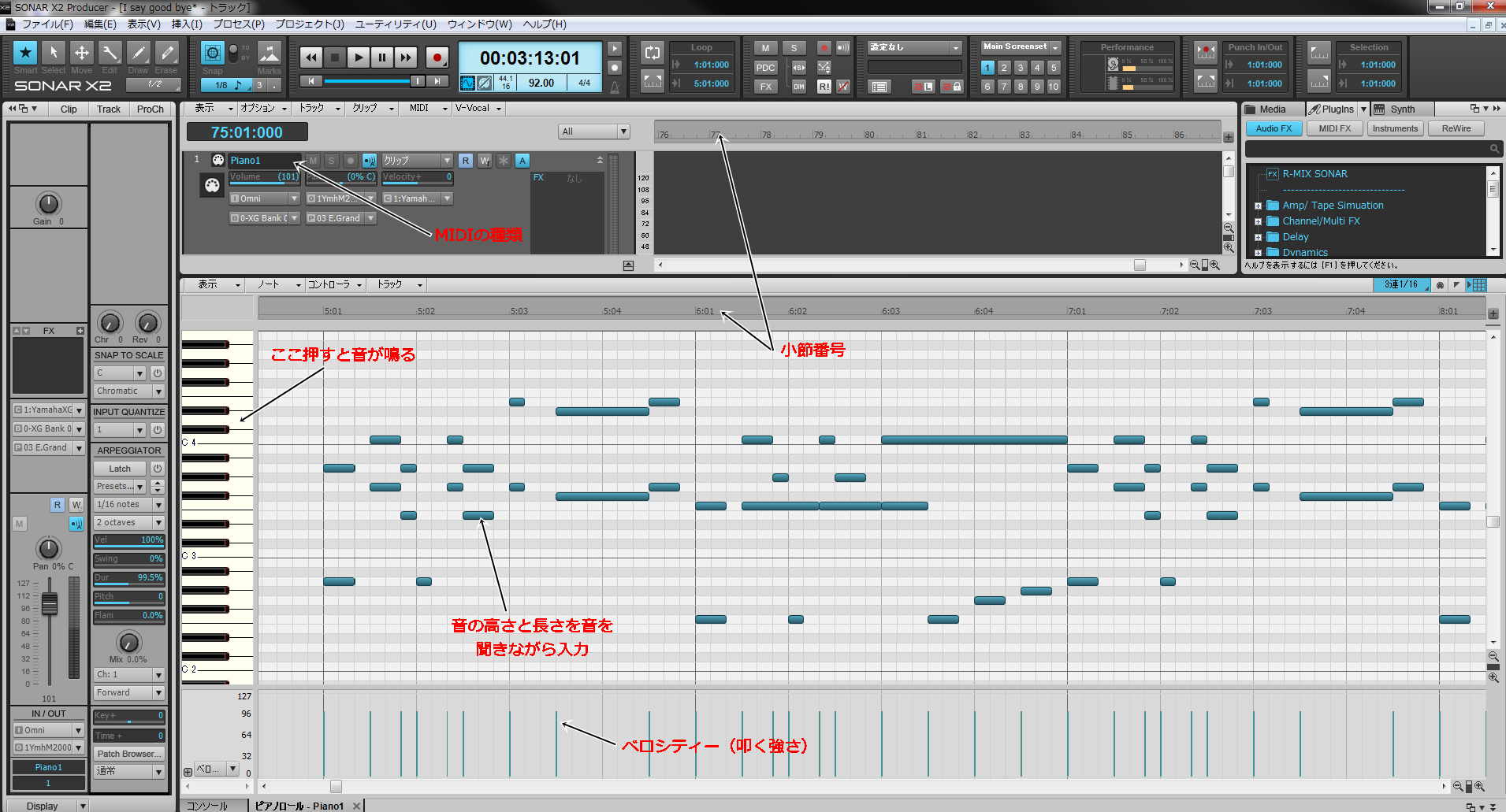Click the Patch Browser button

click(x=128, y=755)
